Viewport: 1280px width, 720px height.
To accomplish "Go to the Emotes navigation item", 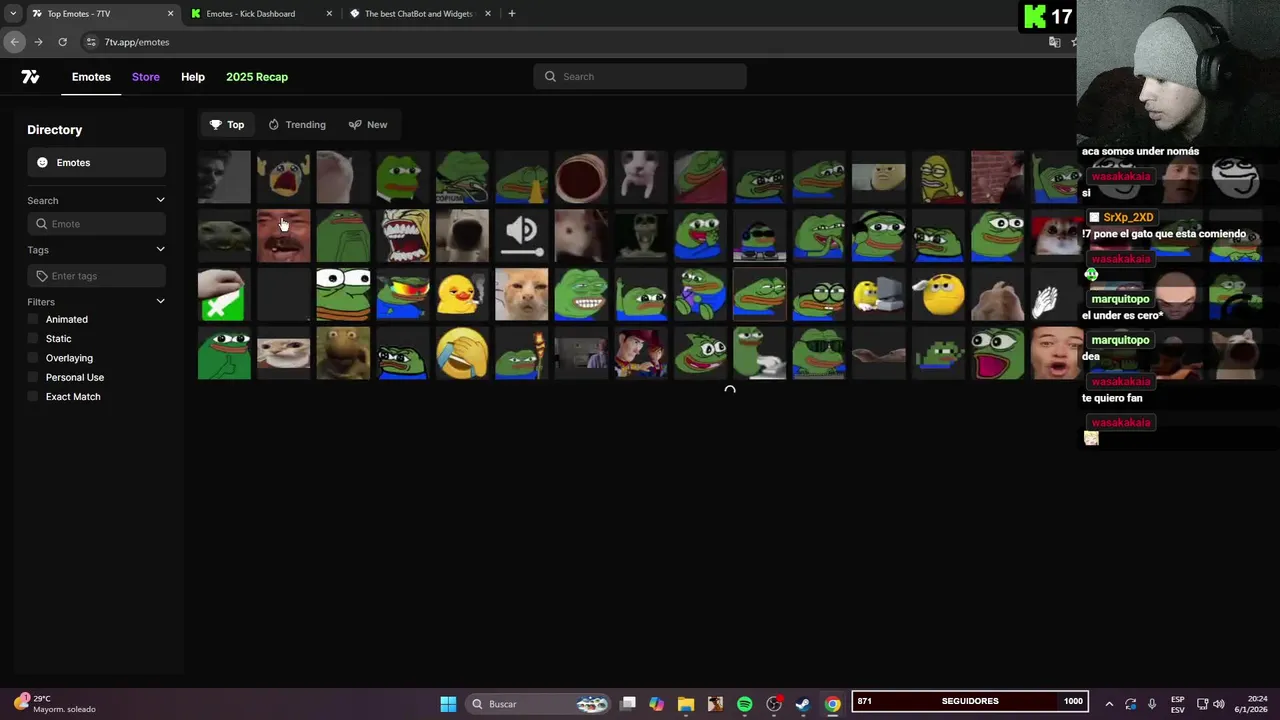I will 91,77.
